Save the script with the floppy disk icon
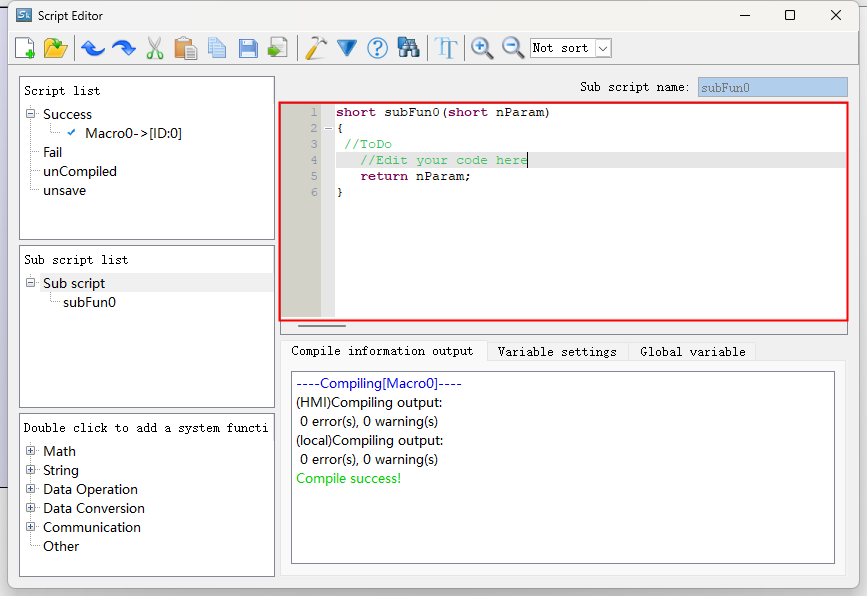 coord(247,48)
